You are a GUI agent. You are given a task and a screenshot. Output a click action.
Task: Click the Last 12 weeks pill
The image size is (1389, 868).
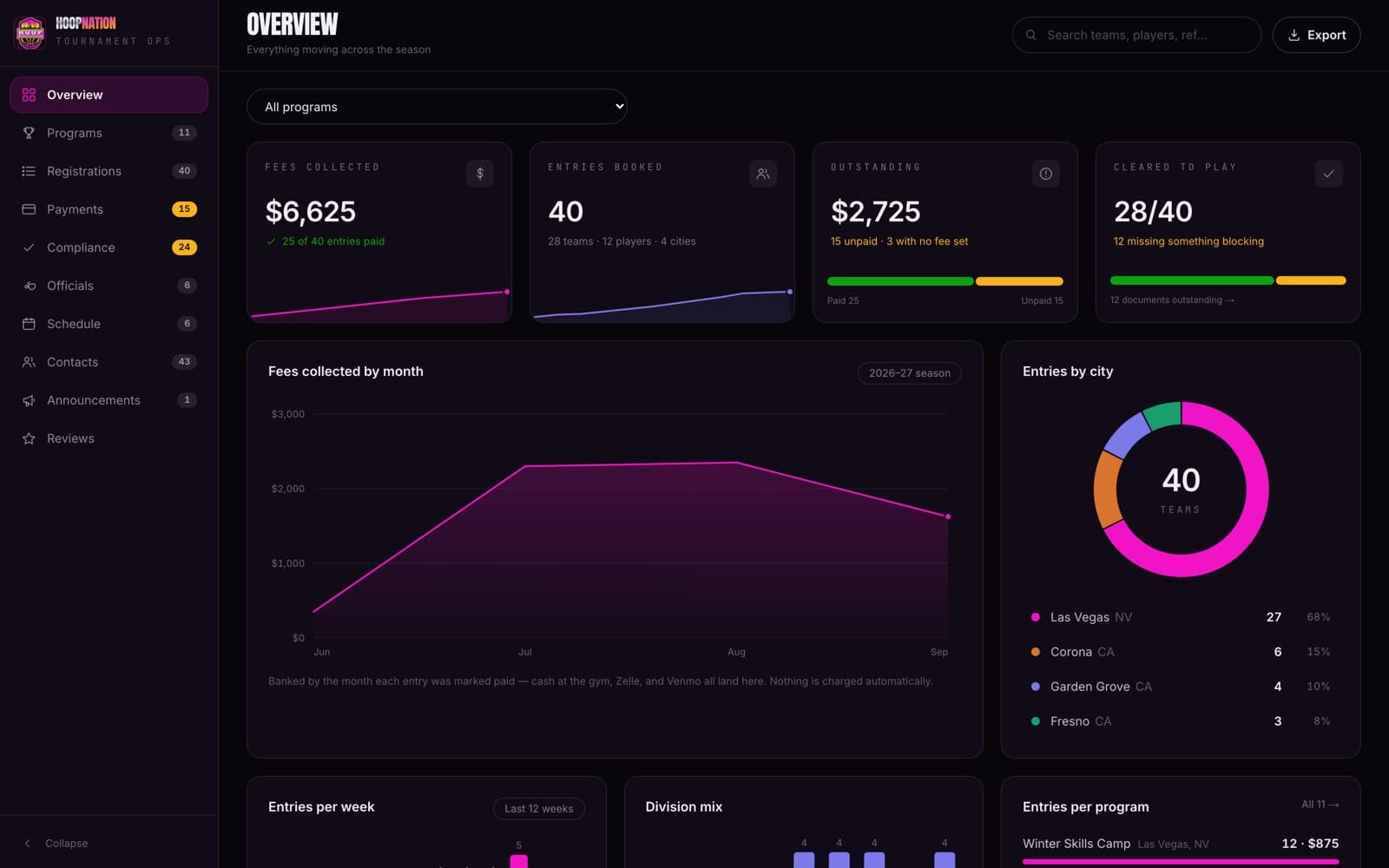coord(539,809)
